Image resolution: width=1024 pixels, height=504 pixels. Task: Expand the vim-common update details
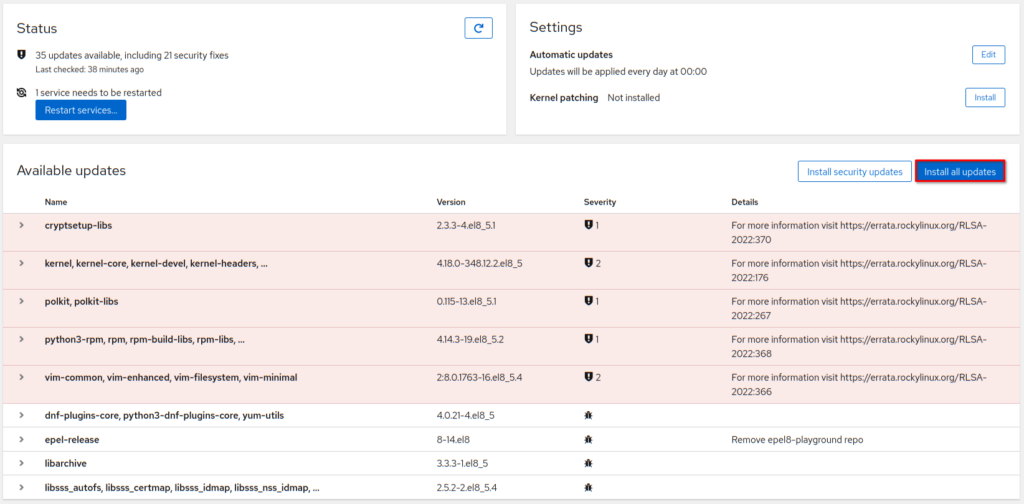pos(21,378)
